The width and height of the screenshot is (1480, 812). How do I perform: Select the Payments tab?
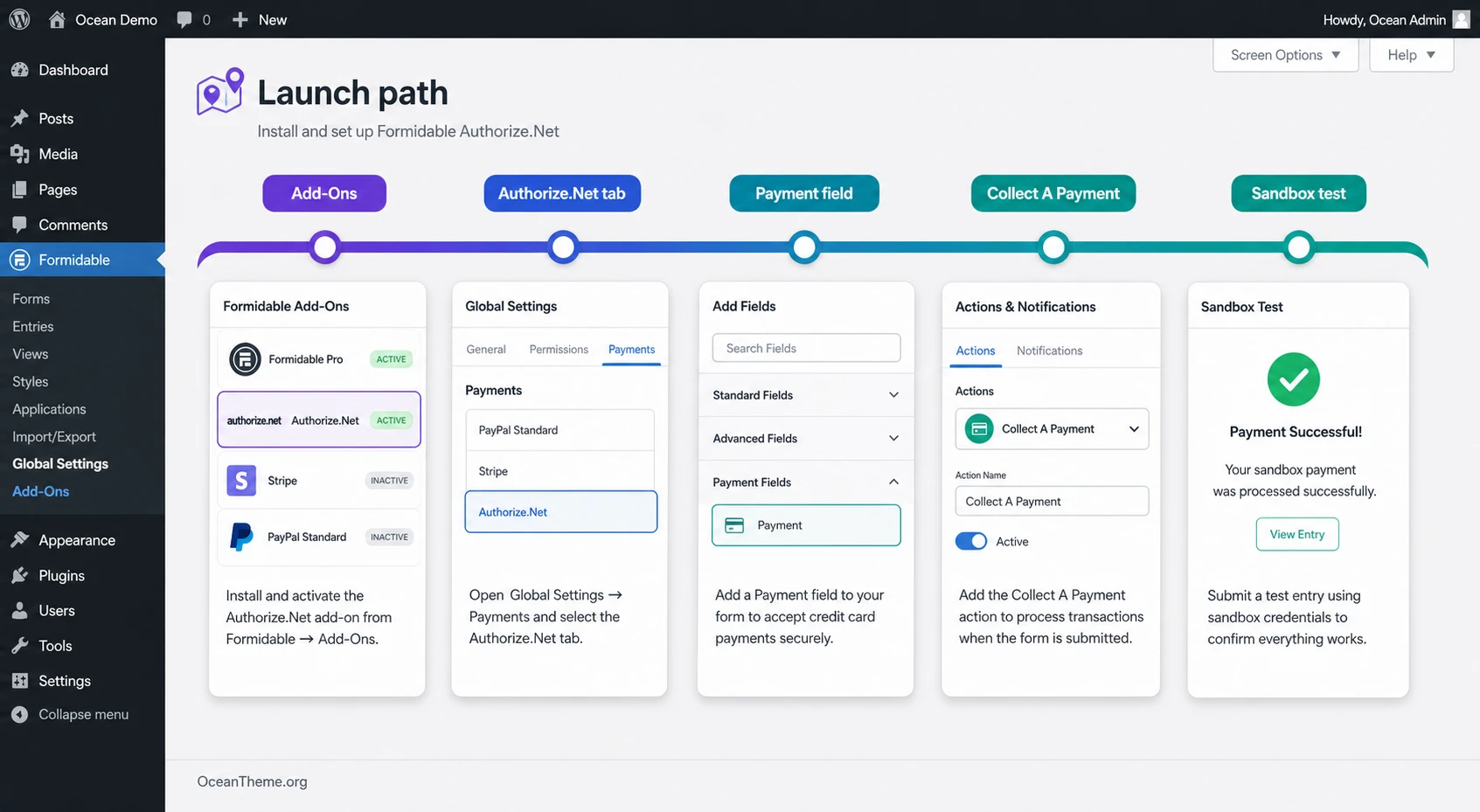pos(631,350)
